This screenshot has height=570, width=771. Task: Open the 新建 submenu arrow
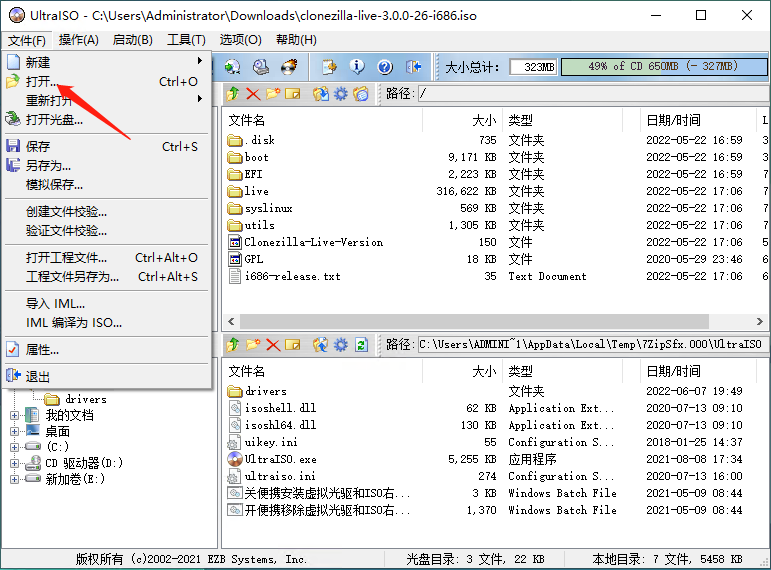click(200, 61)
